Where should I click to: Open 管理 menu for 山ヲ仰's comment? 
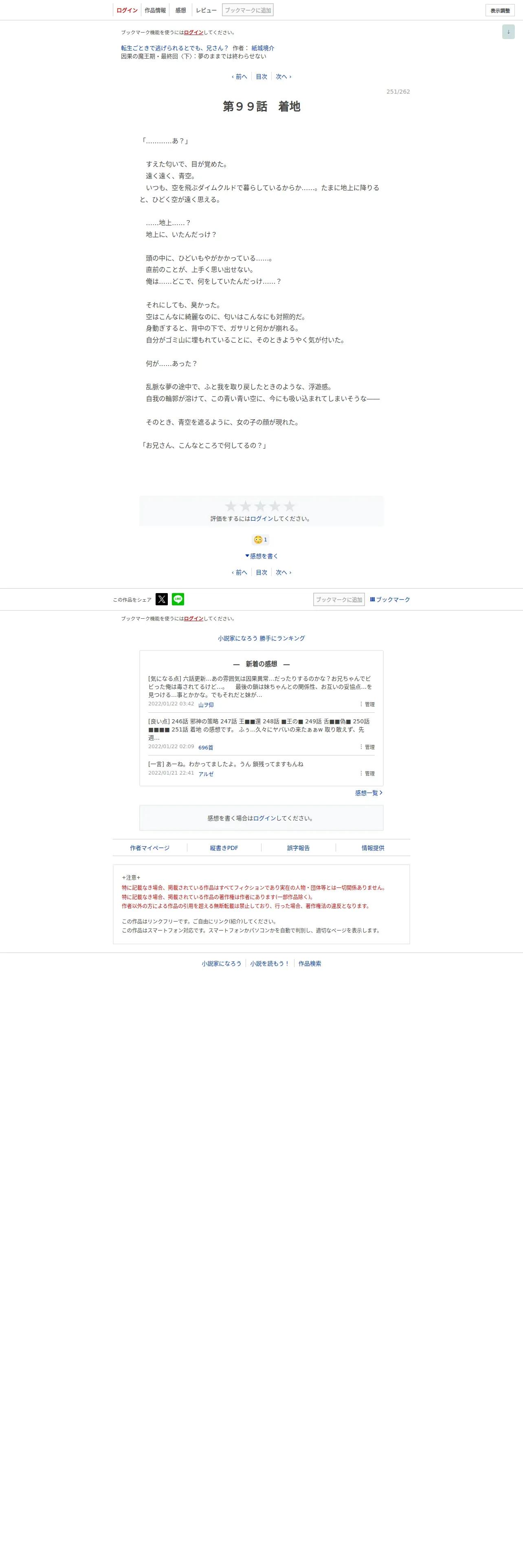pyautogui.click(x=367, y=704)
